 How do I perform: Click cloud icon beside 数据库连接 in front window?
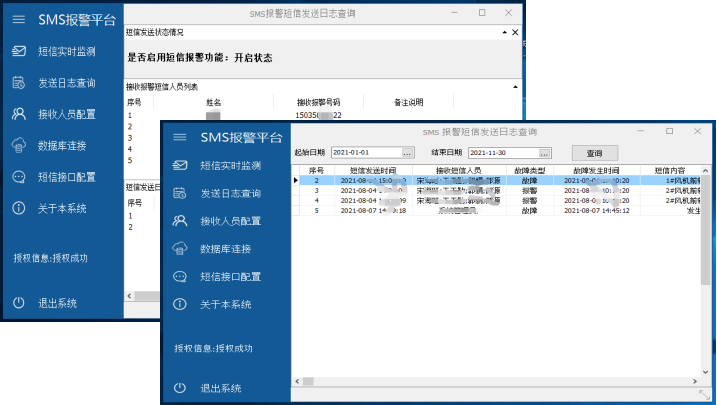coord(180,249)
